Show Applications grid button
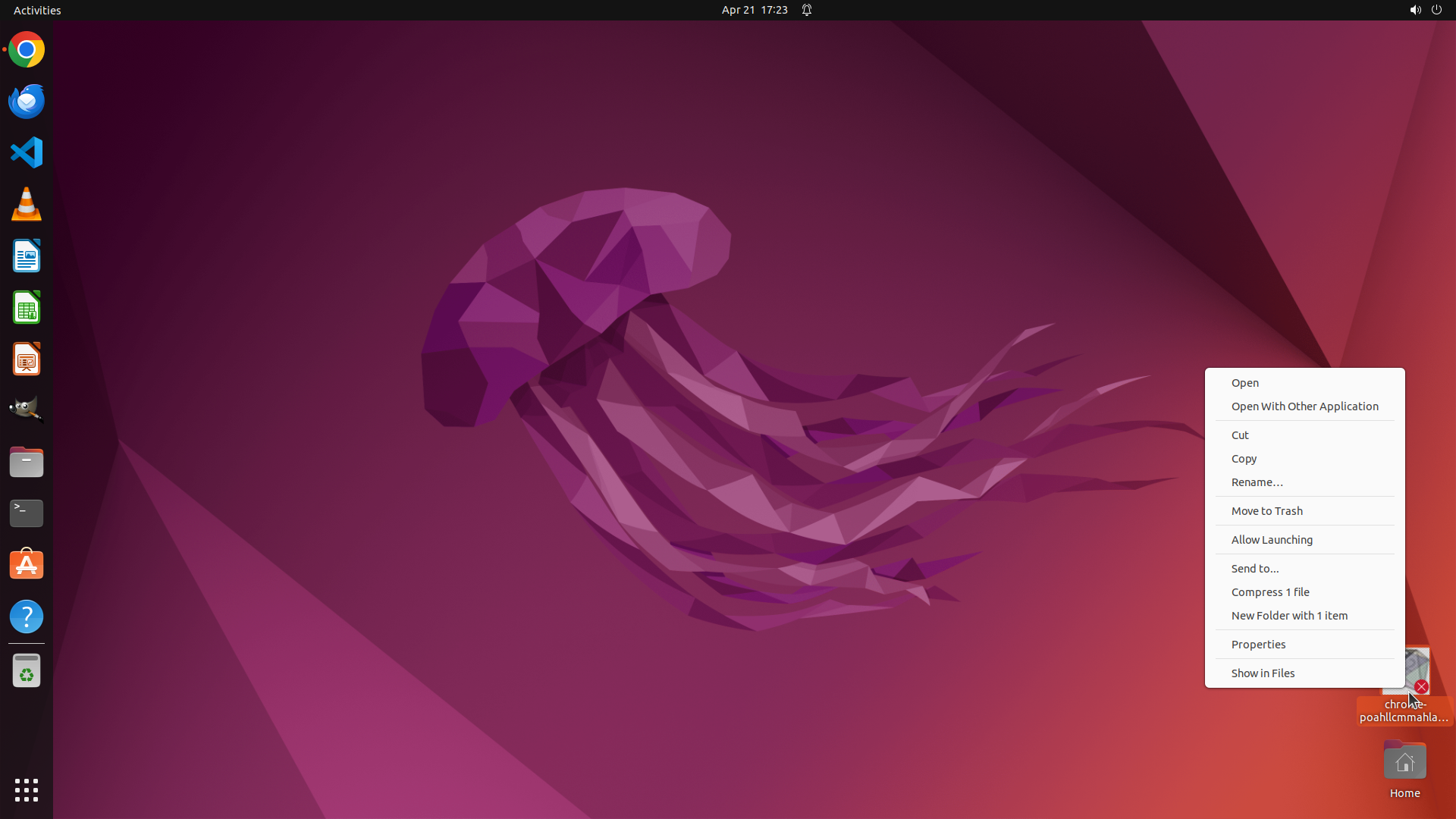 click(27, 790)
